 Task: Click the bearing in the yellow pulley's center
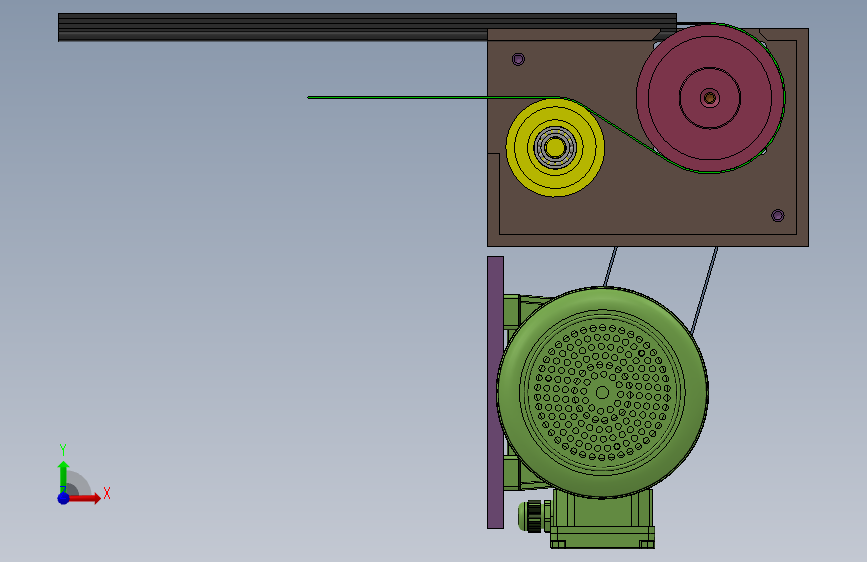point(555,148)
